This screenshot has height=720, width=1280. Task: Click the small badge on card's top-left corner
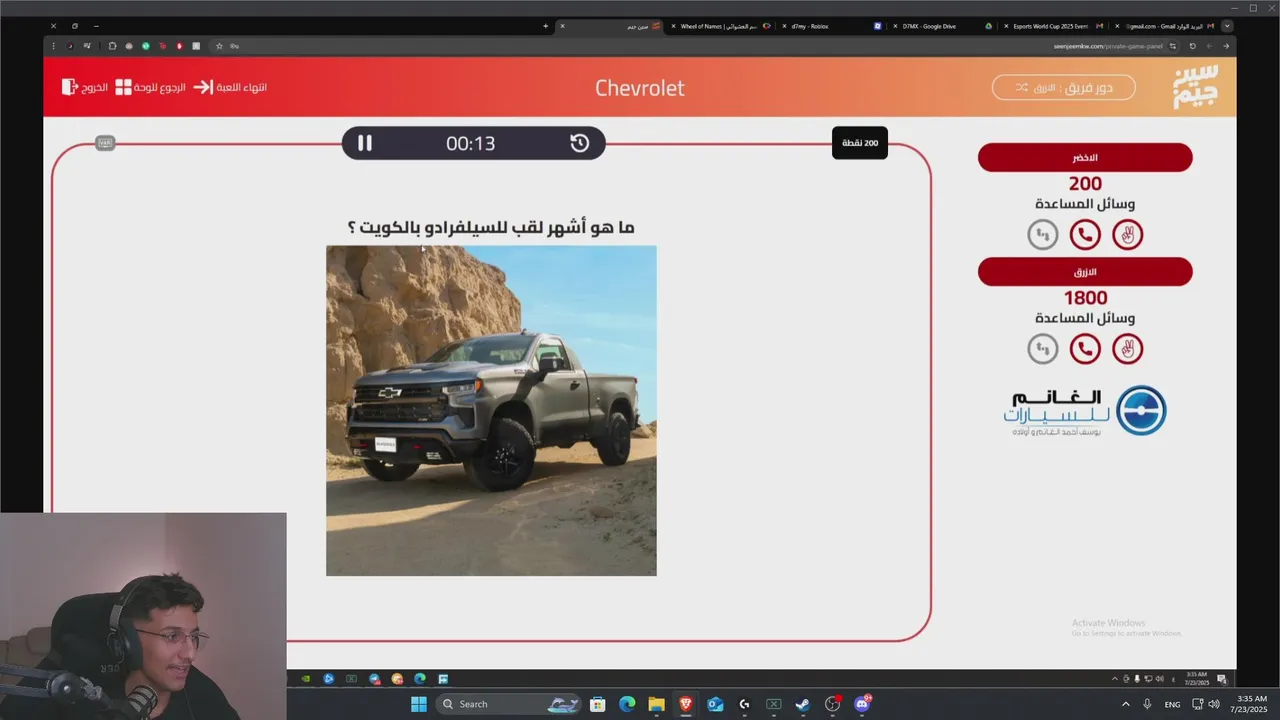105,143
